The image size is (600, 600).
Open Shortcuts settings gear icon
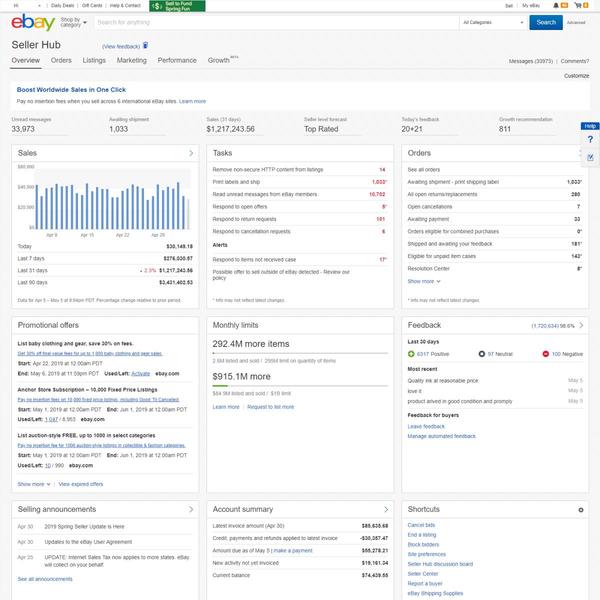point(580,510)
